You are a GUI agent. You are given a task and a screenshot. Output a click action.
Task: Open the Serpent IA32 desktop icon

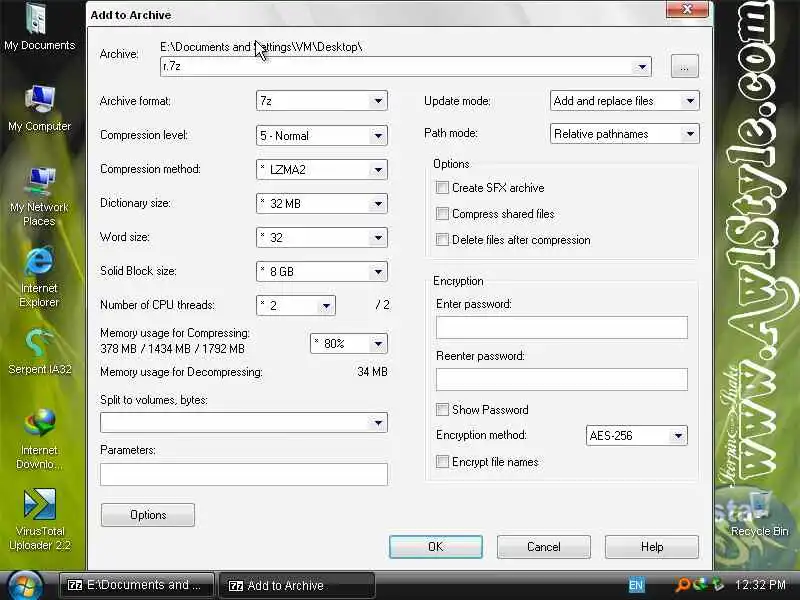[x=39, y=352]
